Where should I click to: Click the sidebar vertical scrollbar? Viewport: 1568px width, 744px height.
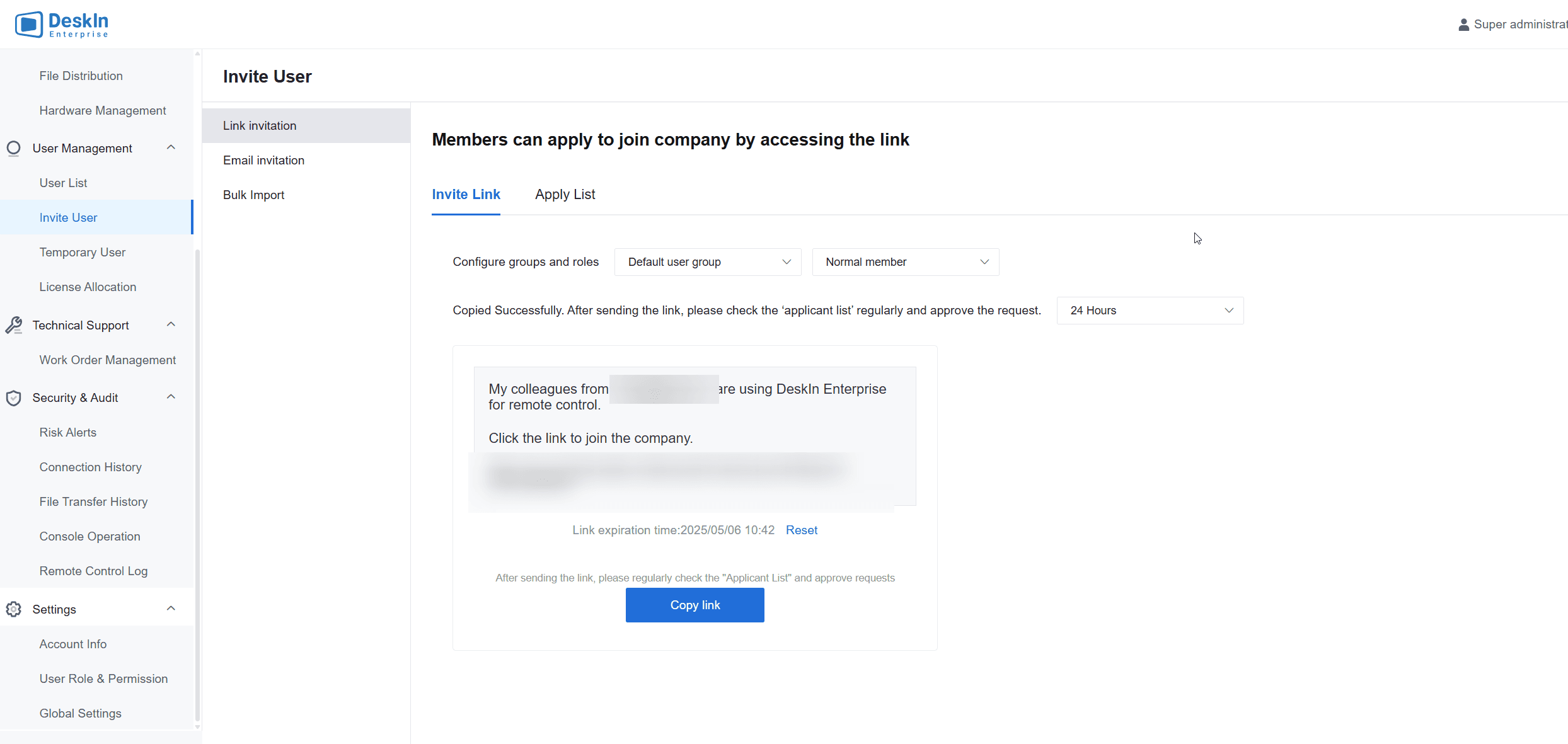pyautogui.click(x=197, y=485)
